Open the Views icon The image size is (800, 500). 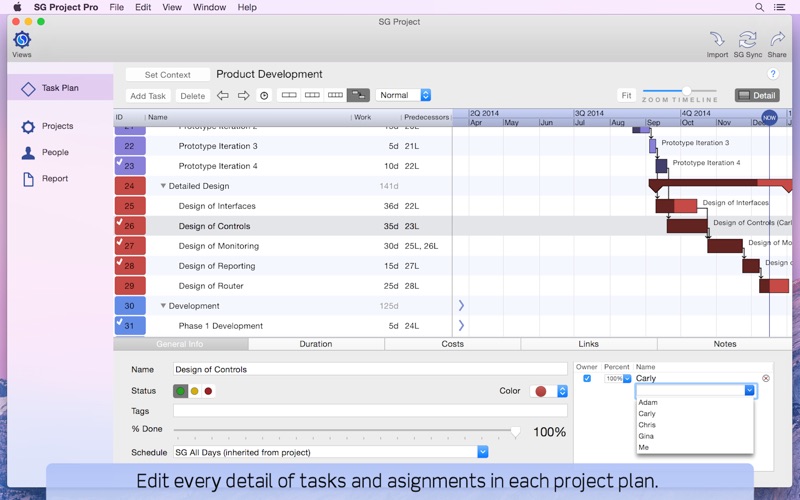point(22,40)
